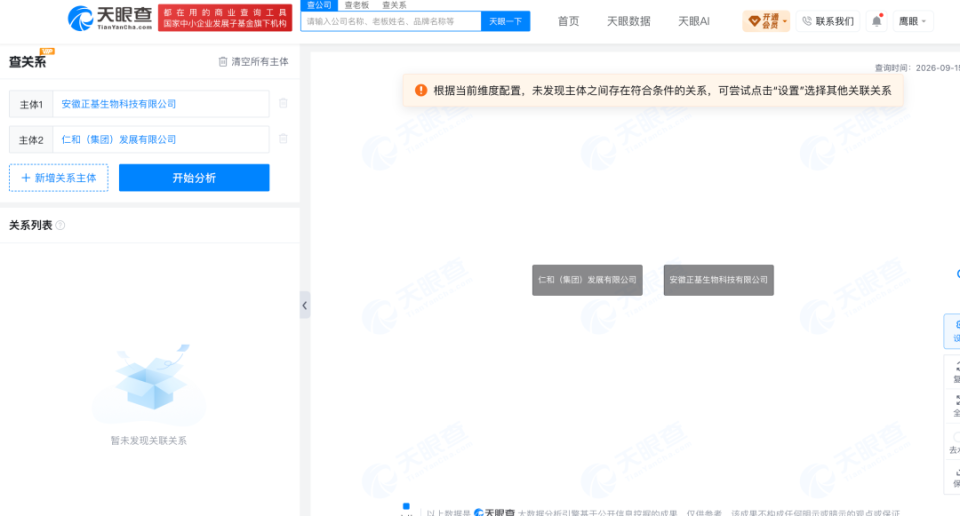Switch to the 查关系 search tab
Viewport: 960px width, 516px height.
coord(394,5)
